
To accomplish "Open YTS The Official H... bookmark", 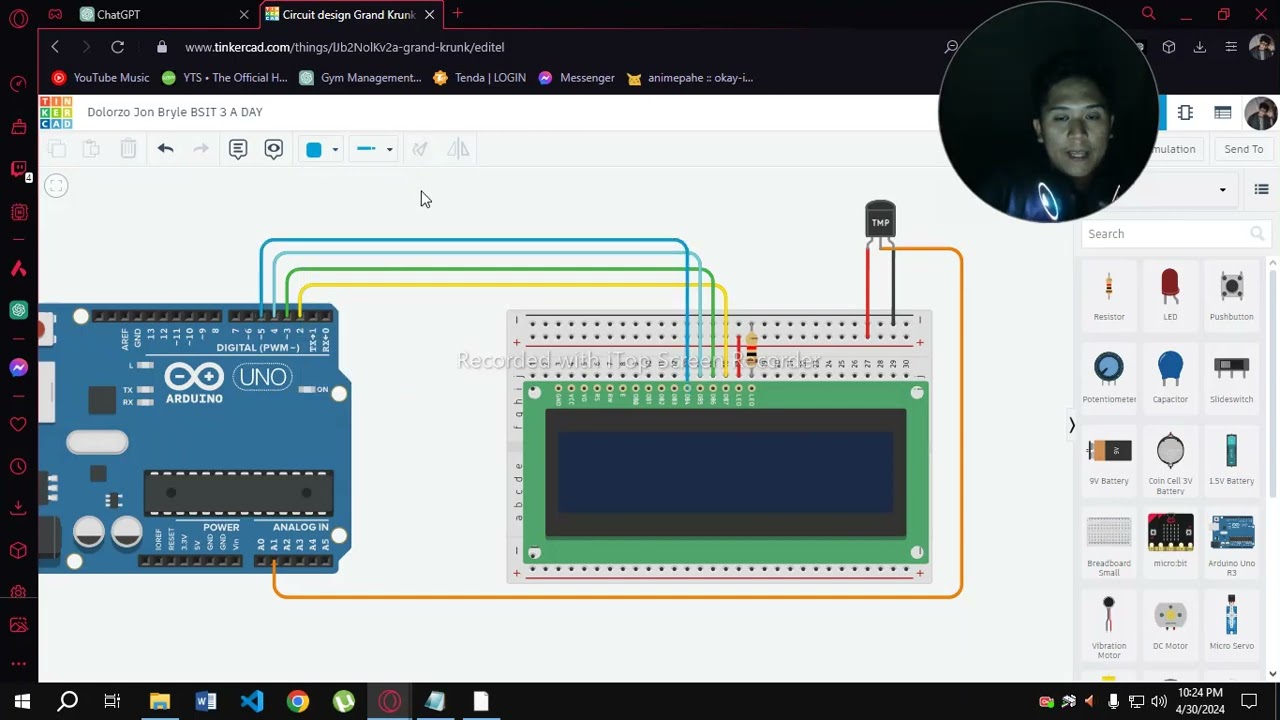I will point(225,78).
